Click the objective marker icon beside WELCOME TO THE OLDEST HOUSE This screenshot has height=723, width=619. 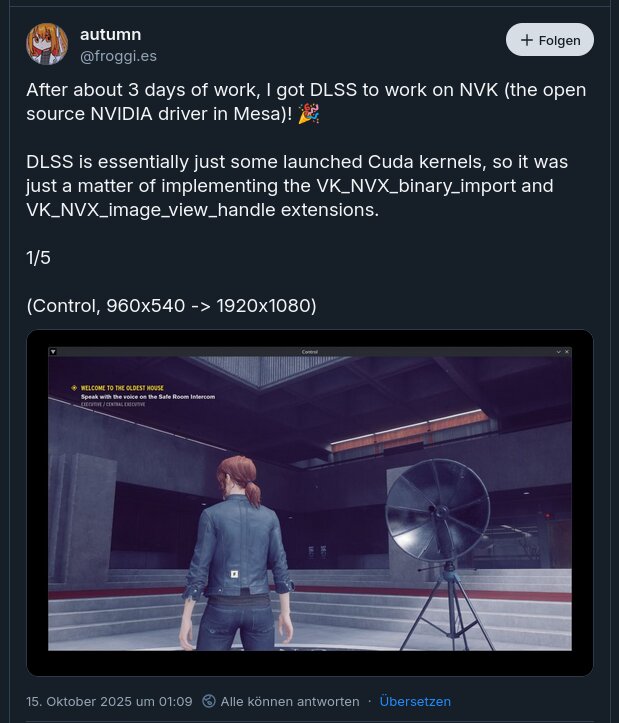tap(74, 388)
